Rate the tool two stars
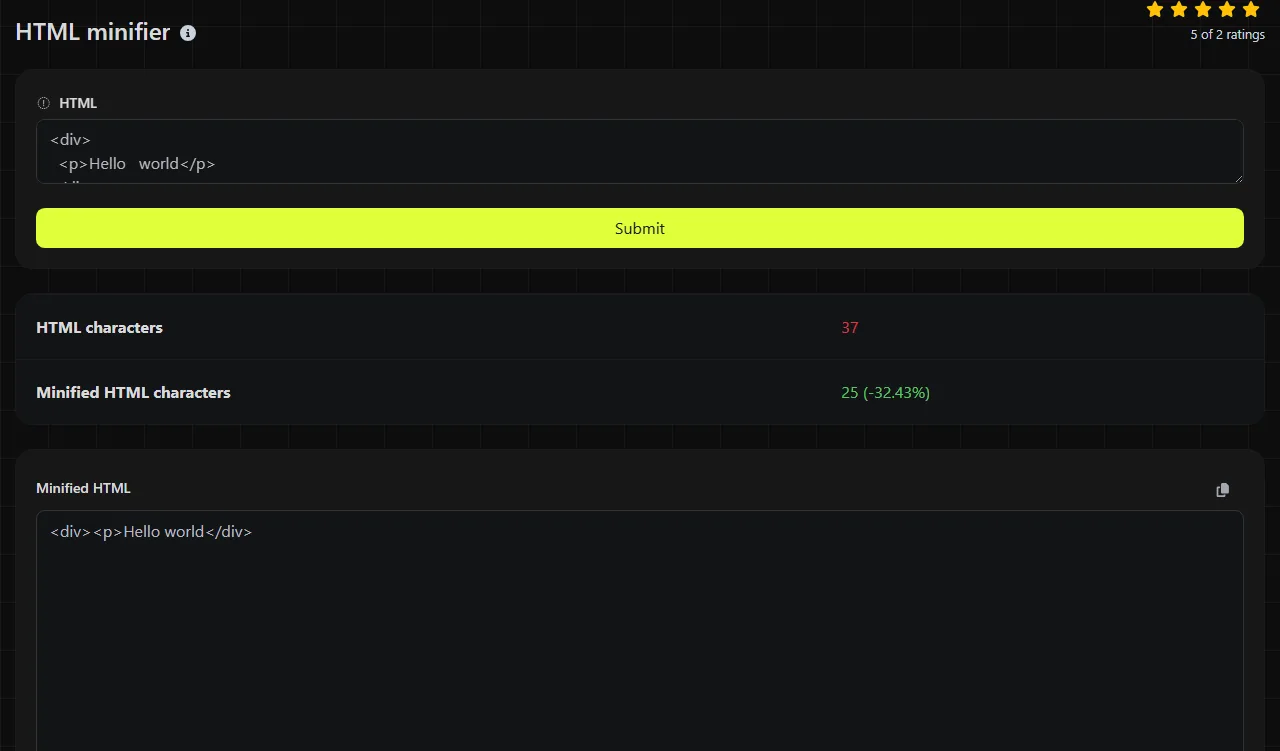Screen dimensions: 1280x751 click(x=1179, y=10)
